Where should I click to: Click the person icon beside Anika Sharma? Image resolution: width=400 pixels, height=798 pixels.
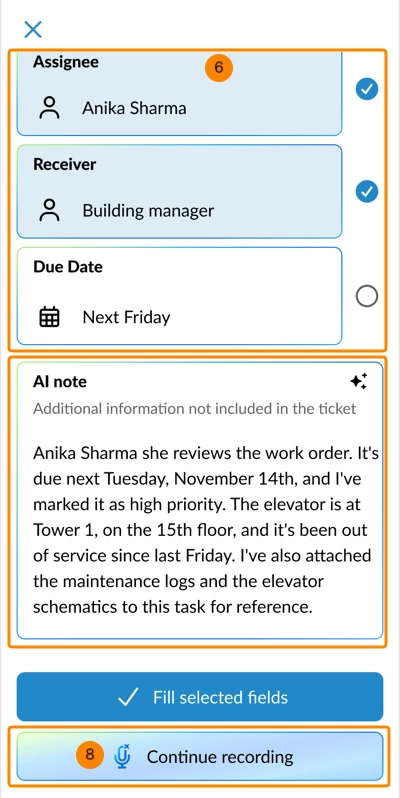point(49,108)
